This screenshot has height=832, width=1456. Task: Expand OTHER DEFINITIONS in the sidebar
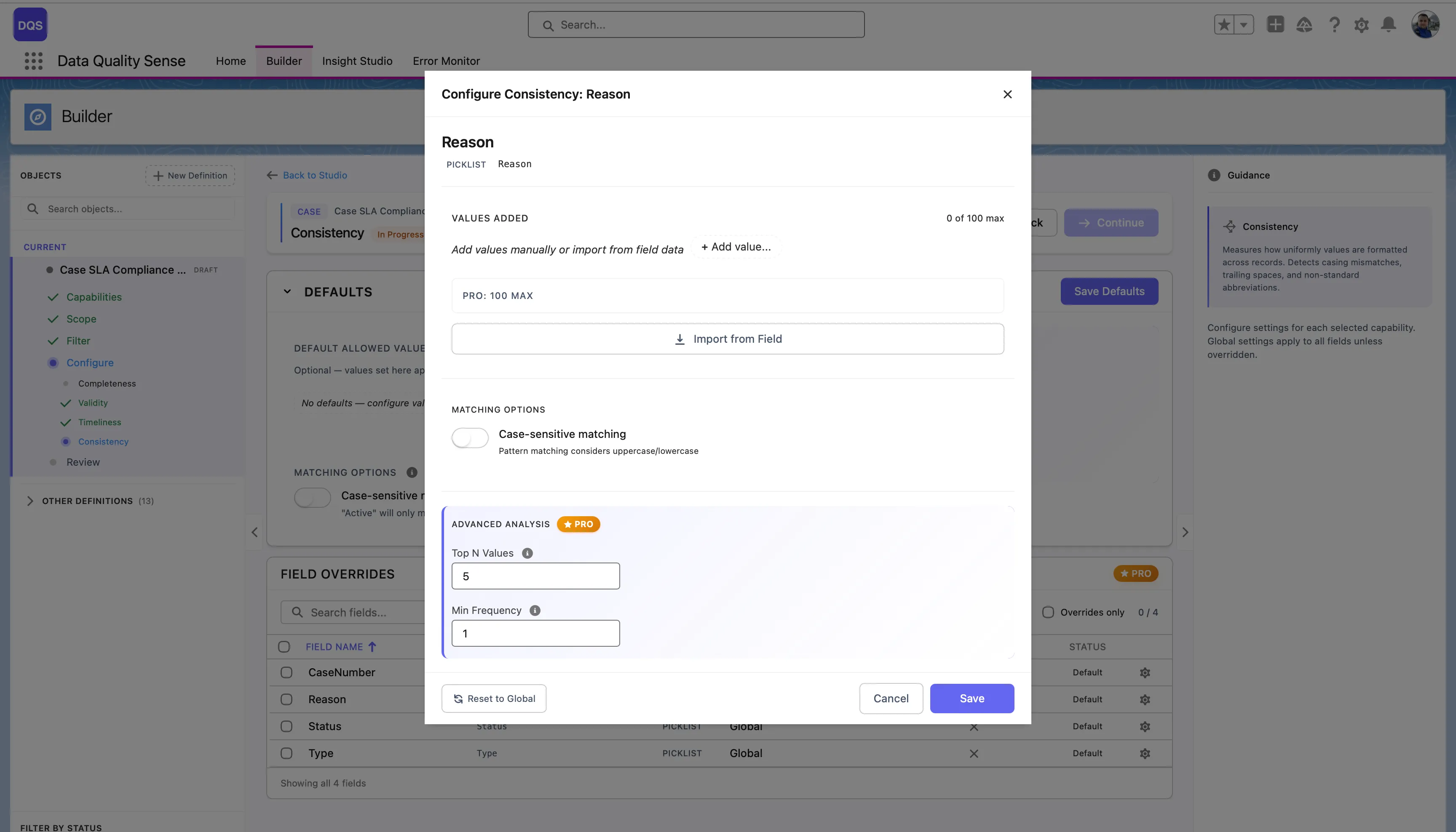30,501
